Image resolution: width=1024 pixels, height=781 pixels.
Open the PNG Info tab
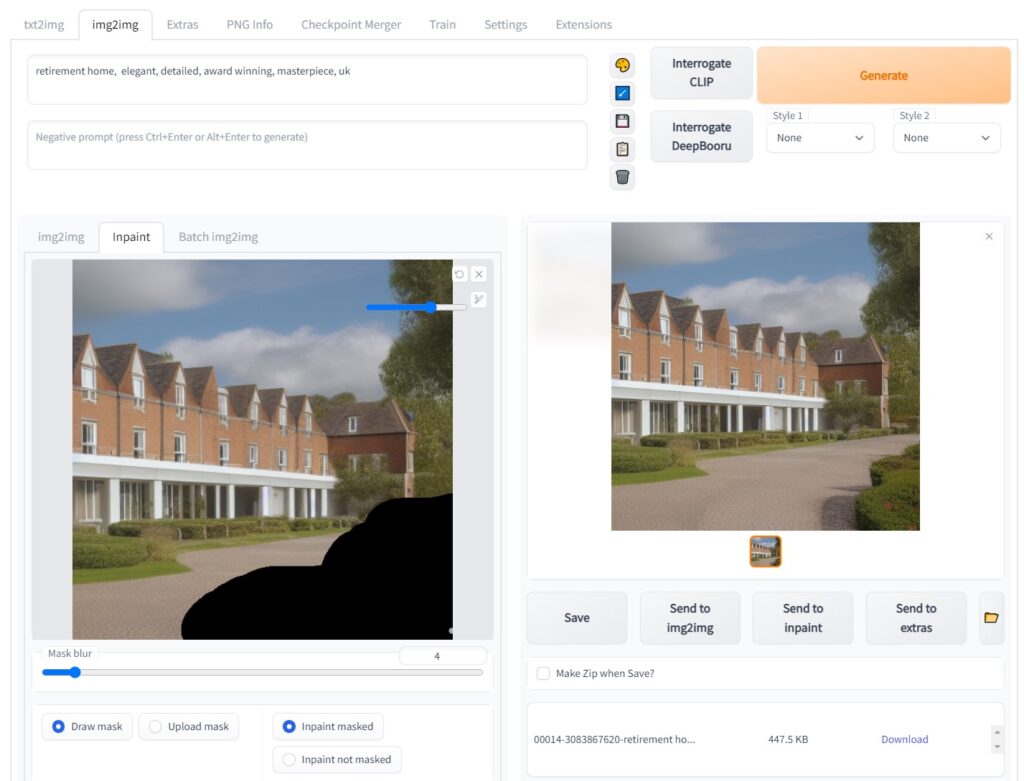[x=249, y=25]
